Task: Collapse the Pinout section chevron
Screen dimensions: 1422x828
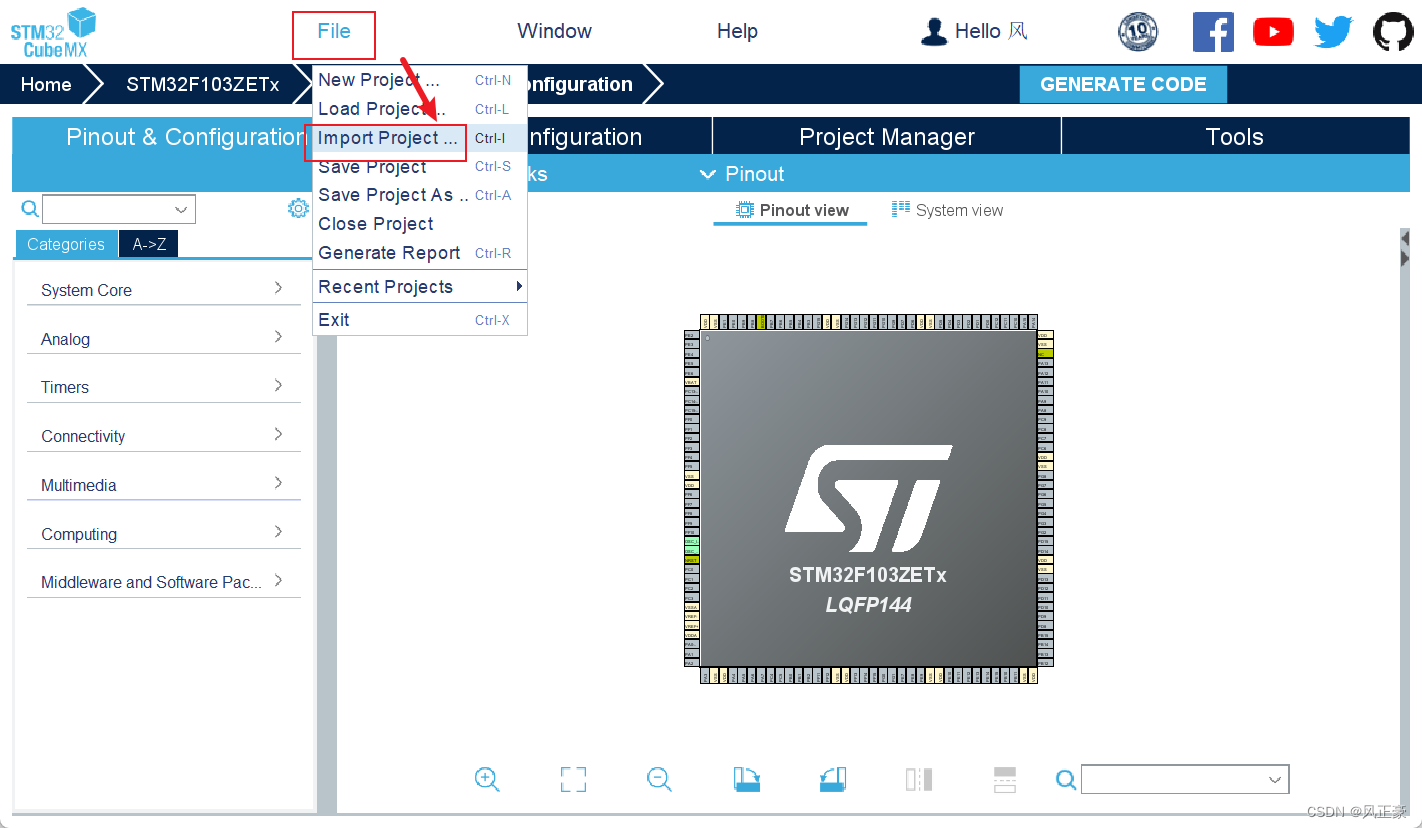Action: 708,174
